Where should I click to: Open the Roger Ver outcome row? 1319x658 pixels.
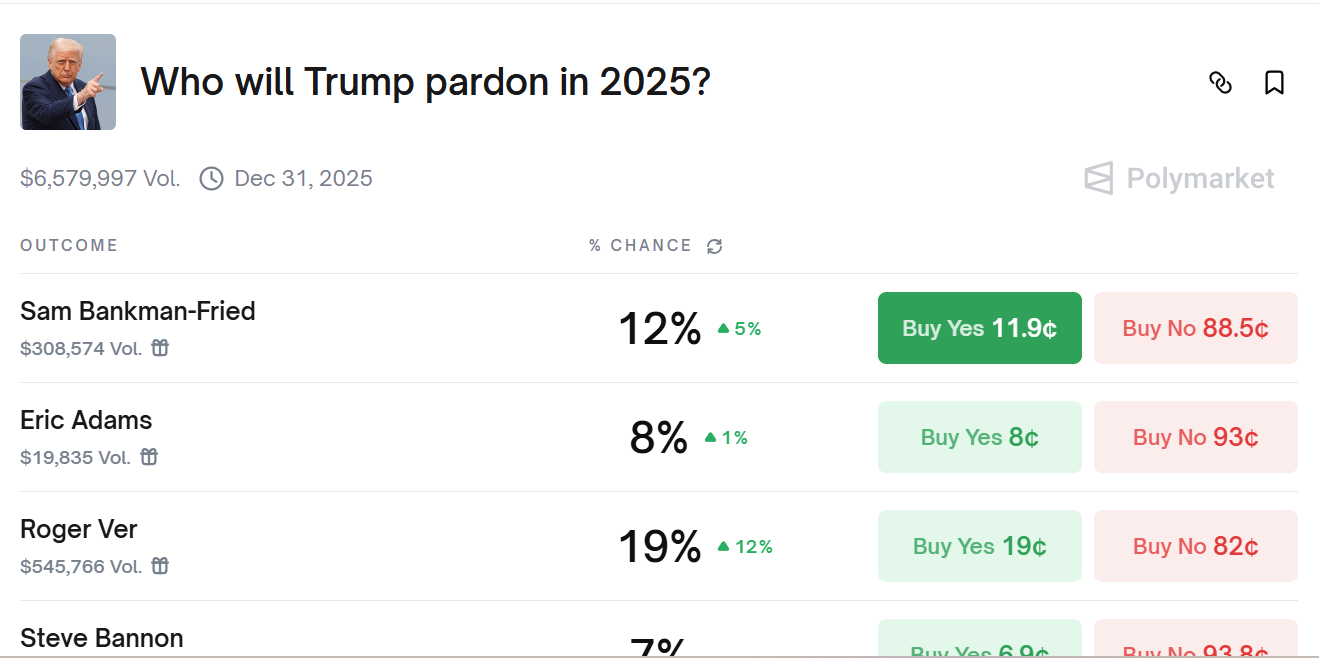click(x=79, y=529)
